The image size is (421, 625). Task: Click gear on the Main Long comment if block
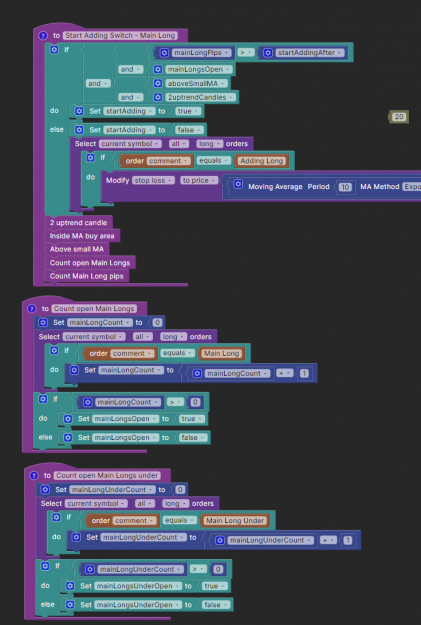(x=54, y=350)
